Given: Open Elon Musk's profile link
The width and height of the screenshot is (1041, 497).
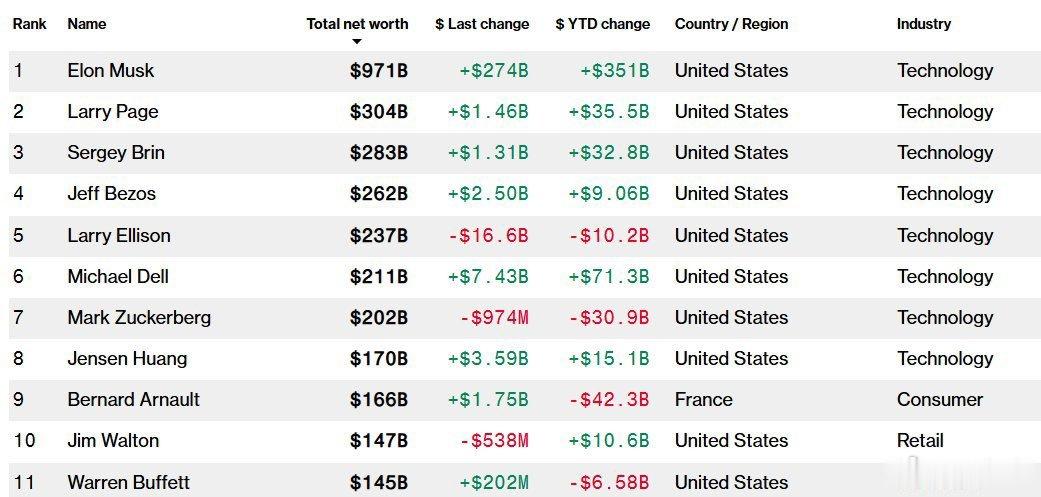Looking at the screenshot, I should pyautogui.click(x=110, y=70).
